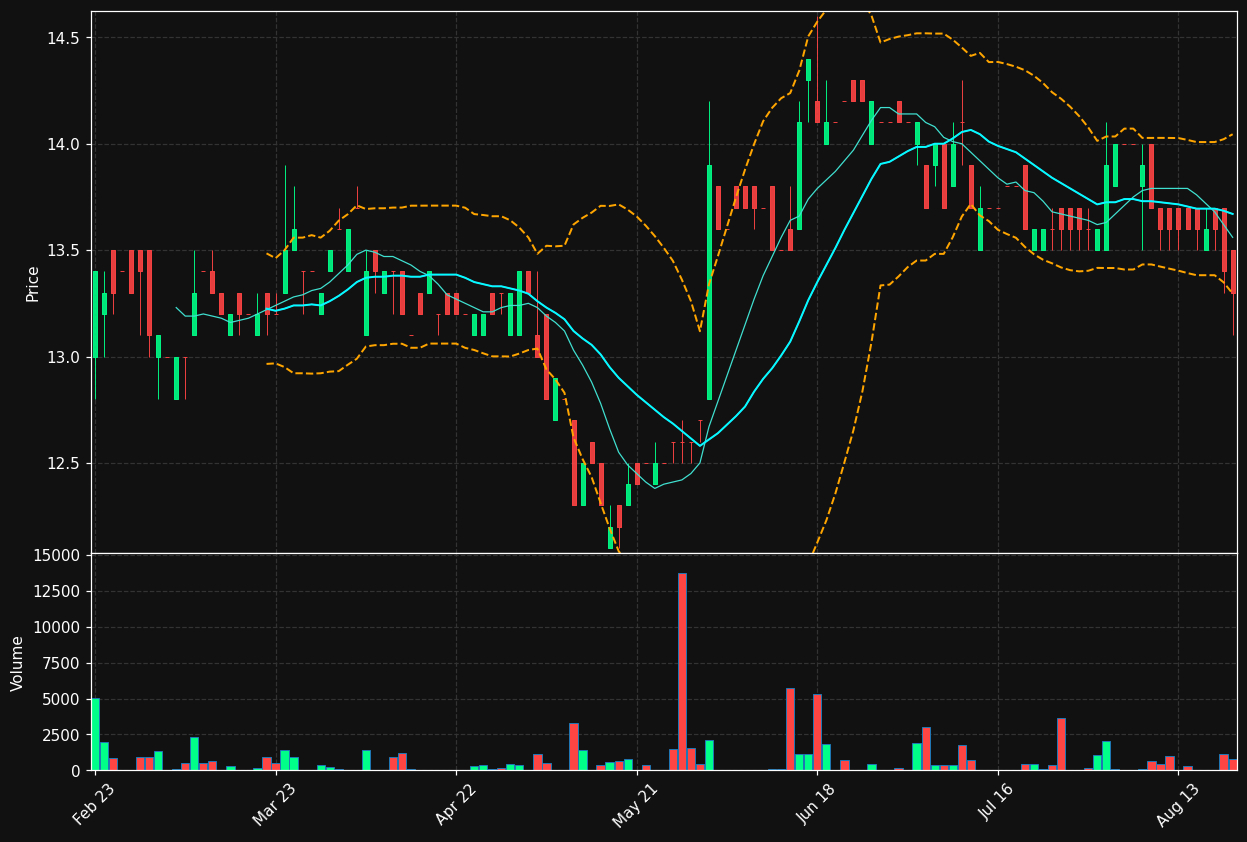1247x842 pixels.
Task: Select the Price axis title
Action: [x=33, y=283]
